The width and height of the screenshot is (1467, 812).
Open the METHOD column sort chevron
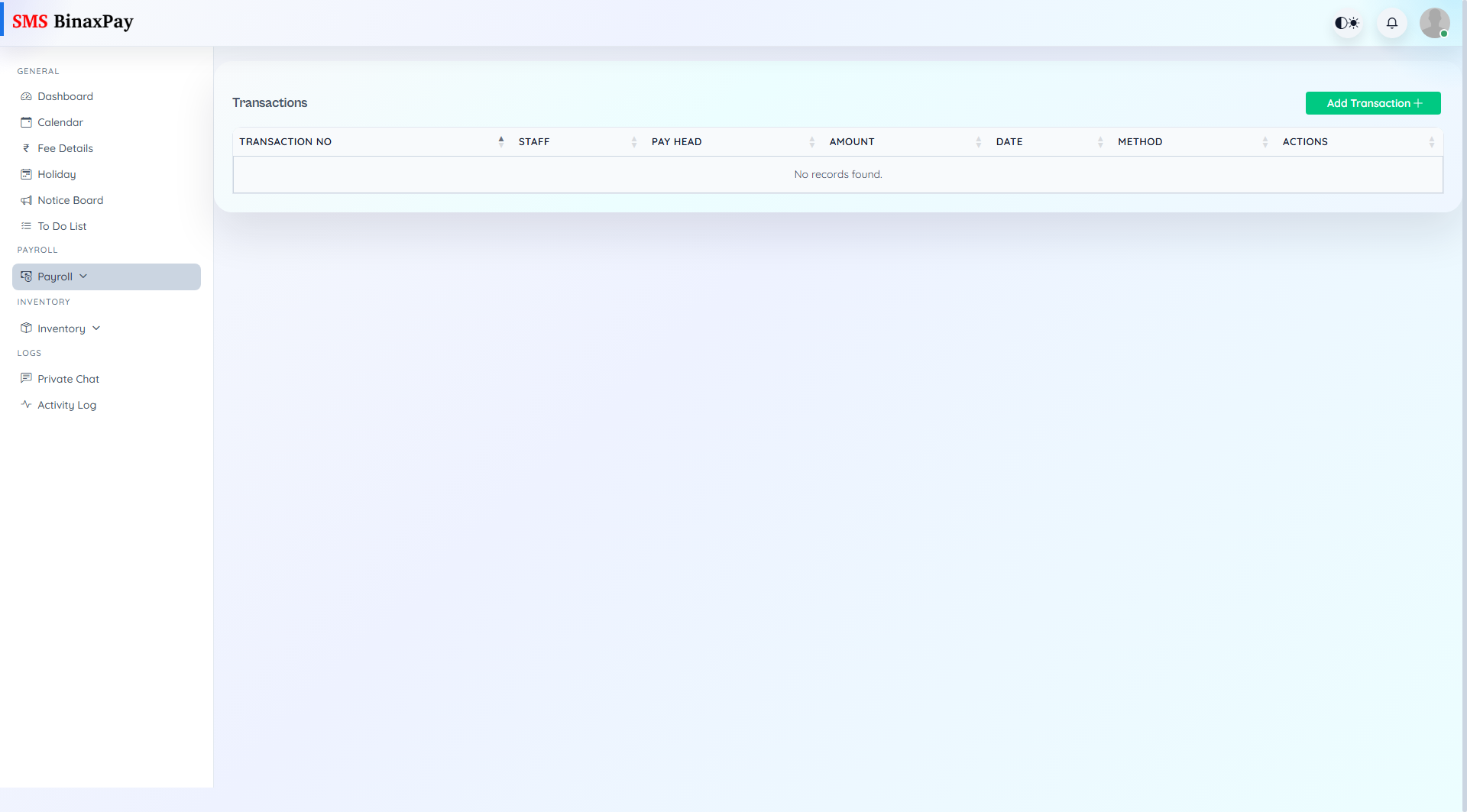click(1265, 141)
